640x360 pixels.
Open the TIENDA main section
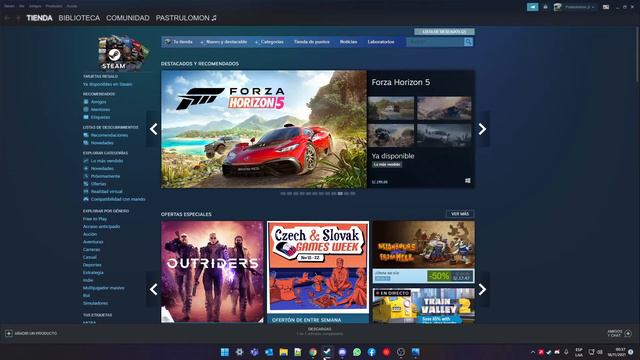click(x=39, y=18)
